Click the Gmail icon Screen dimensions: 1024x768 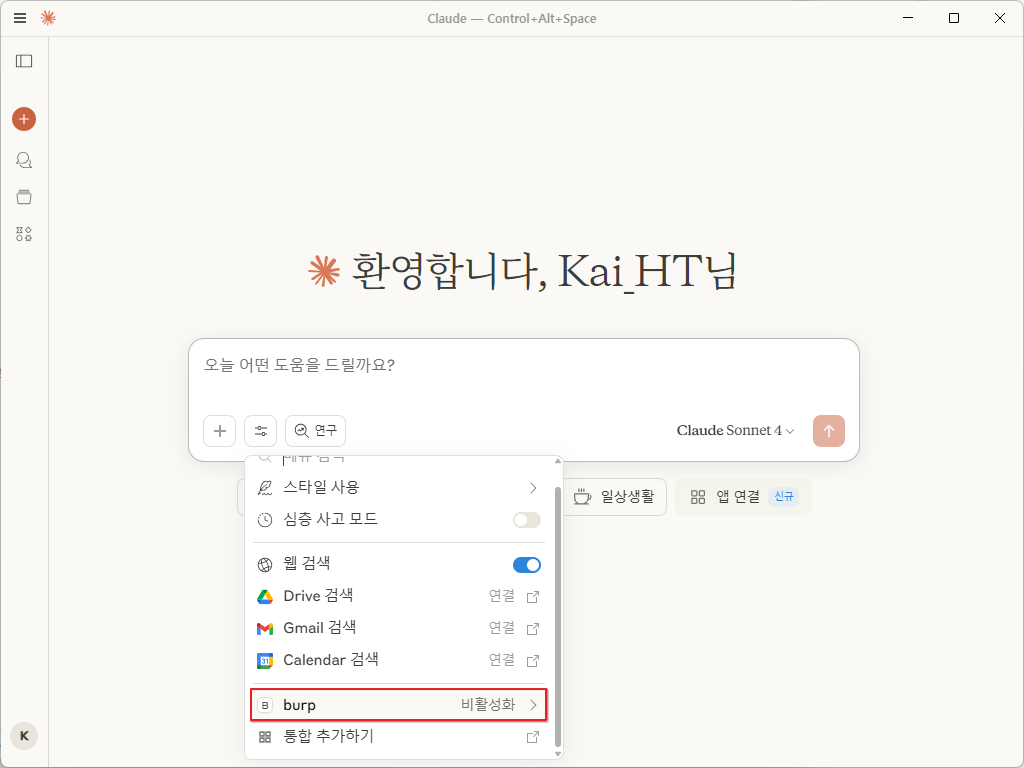[264, 629]
